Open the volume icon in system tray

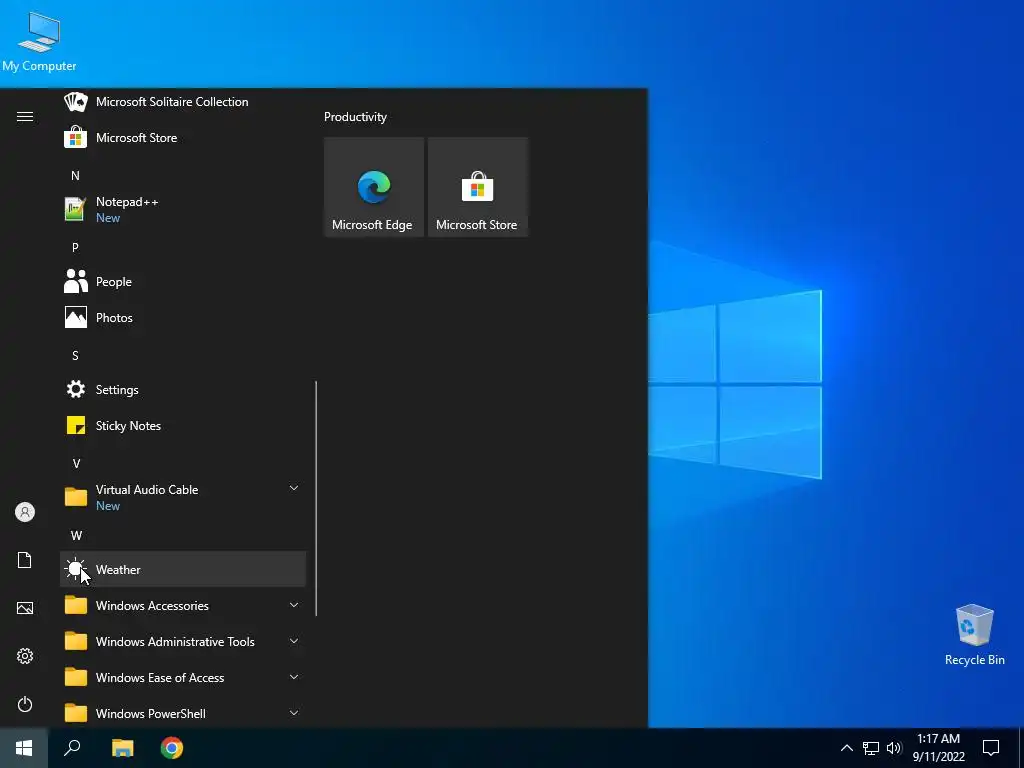pos(894,748)
